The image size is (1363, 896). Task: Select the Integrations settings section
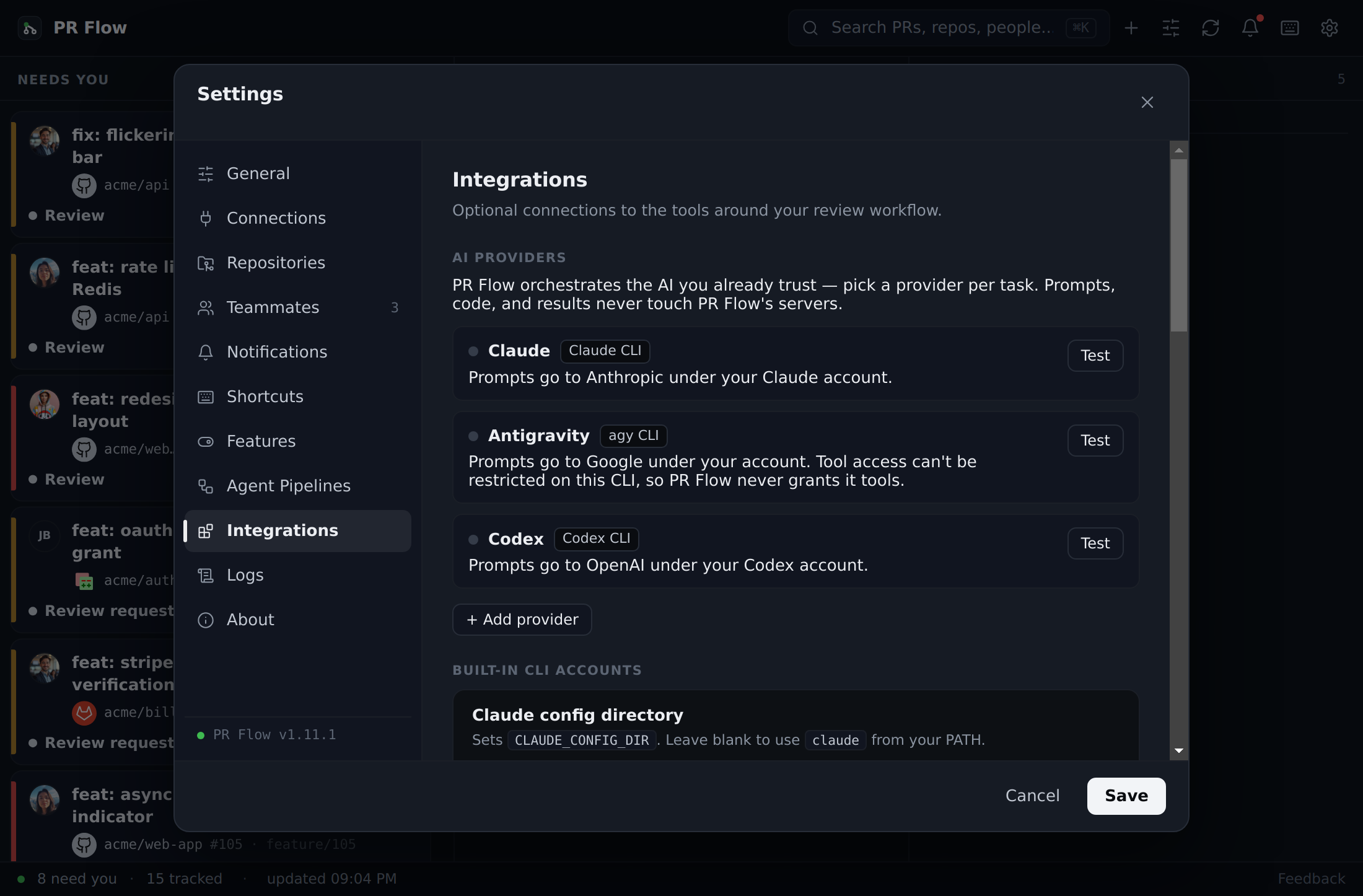[x=297, y=531]
